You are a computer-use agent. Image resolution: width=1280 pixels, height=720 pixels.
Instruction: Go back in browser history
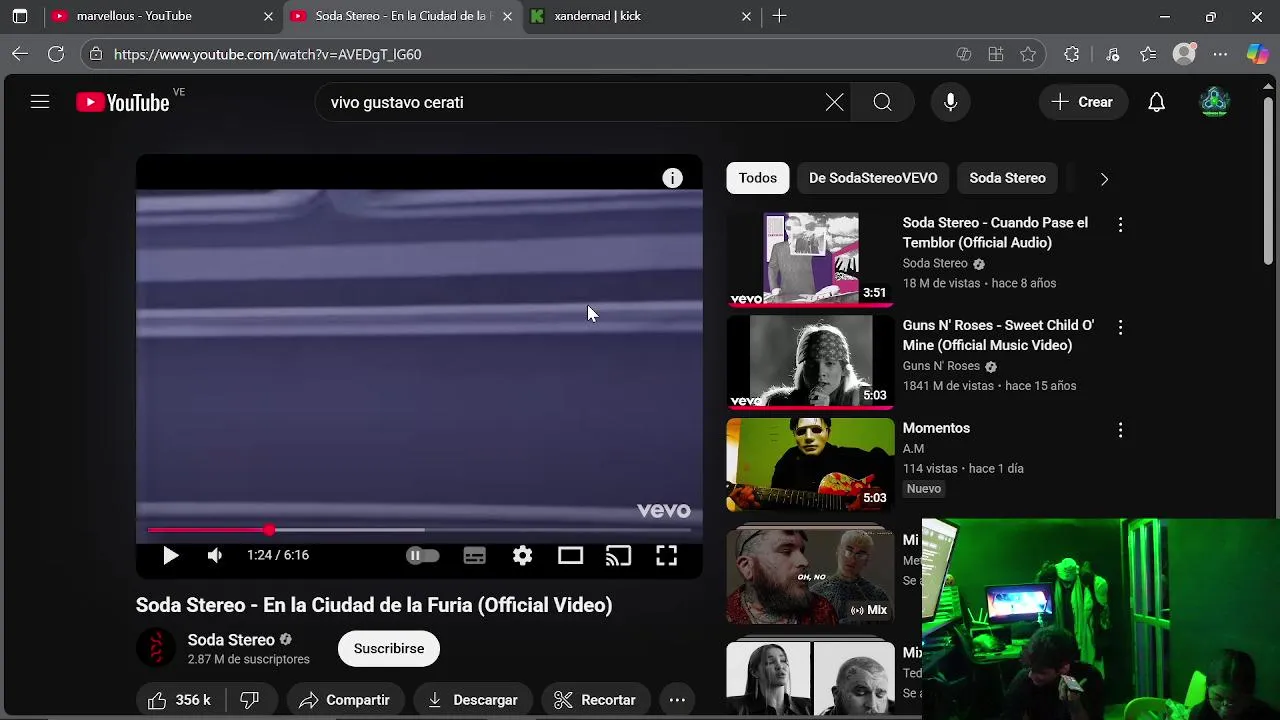[x=20, y=54]
